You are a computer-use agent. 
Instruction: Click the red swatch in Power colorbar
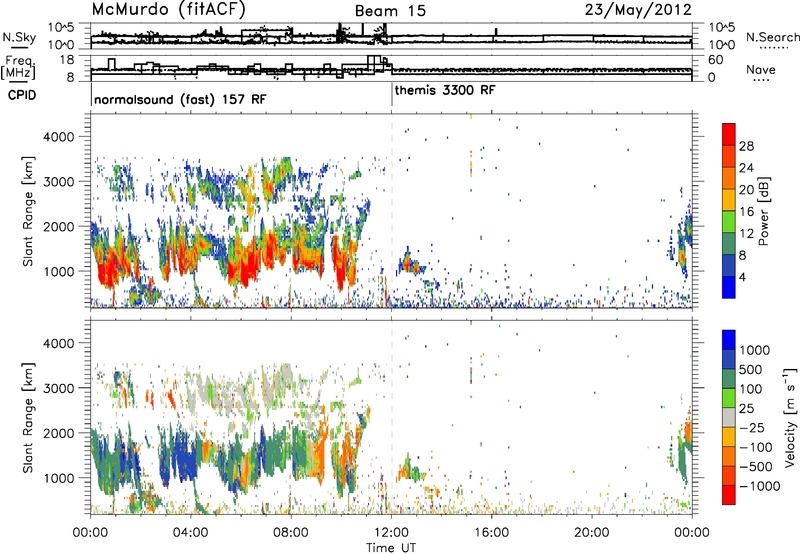729,134
